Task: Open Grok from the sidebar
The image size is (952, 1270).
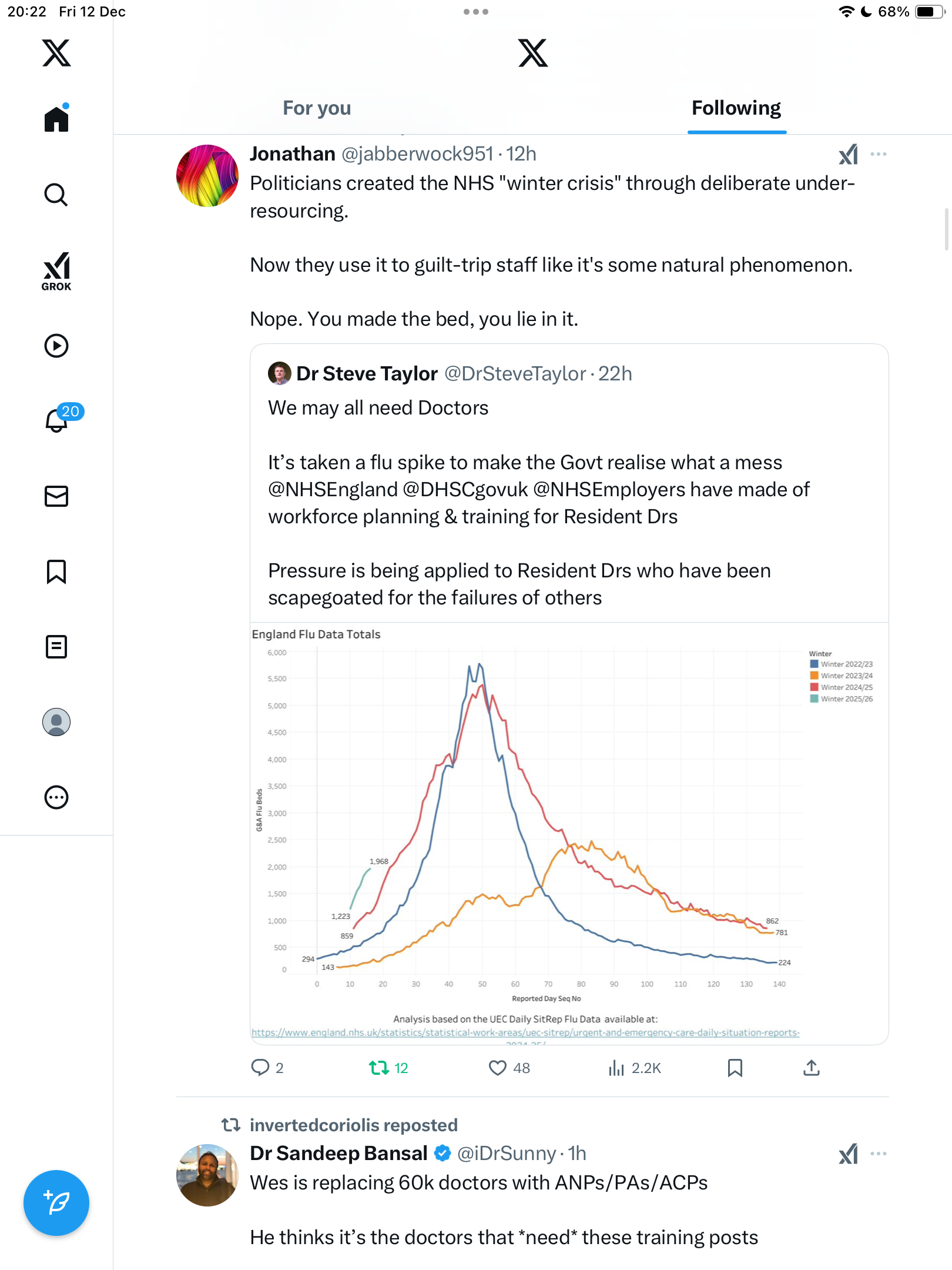Action: point(56,271)
